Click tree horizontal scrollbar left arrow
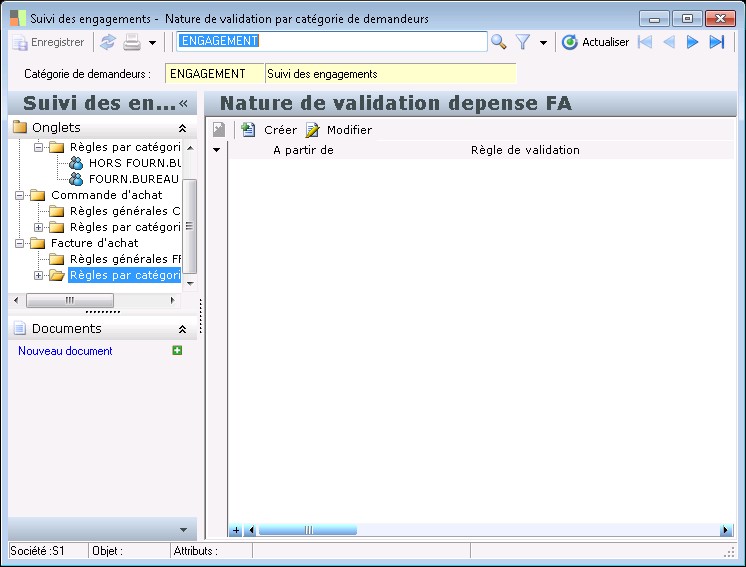Image resolution: width=746 pixels, height=567 pixels. point(17,300)
